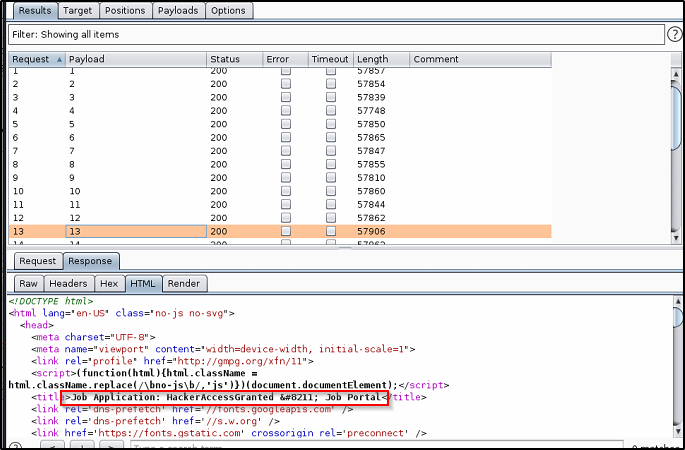Select the row with length 57847
685x450 pixels.
point(280,151)
